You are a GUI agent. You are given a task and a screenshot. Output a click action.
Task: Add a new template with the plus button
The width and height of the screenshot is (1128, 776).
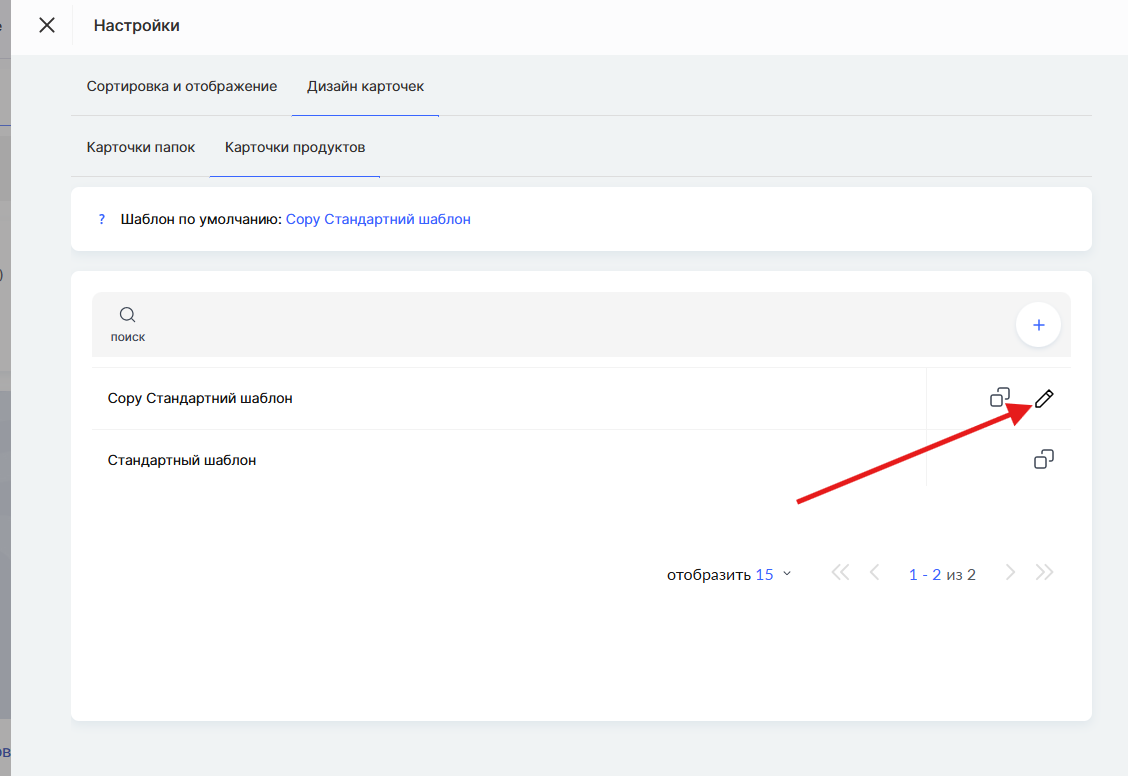1038,325
